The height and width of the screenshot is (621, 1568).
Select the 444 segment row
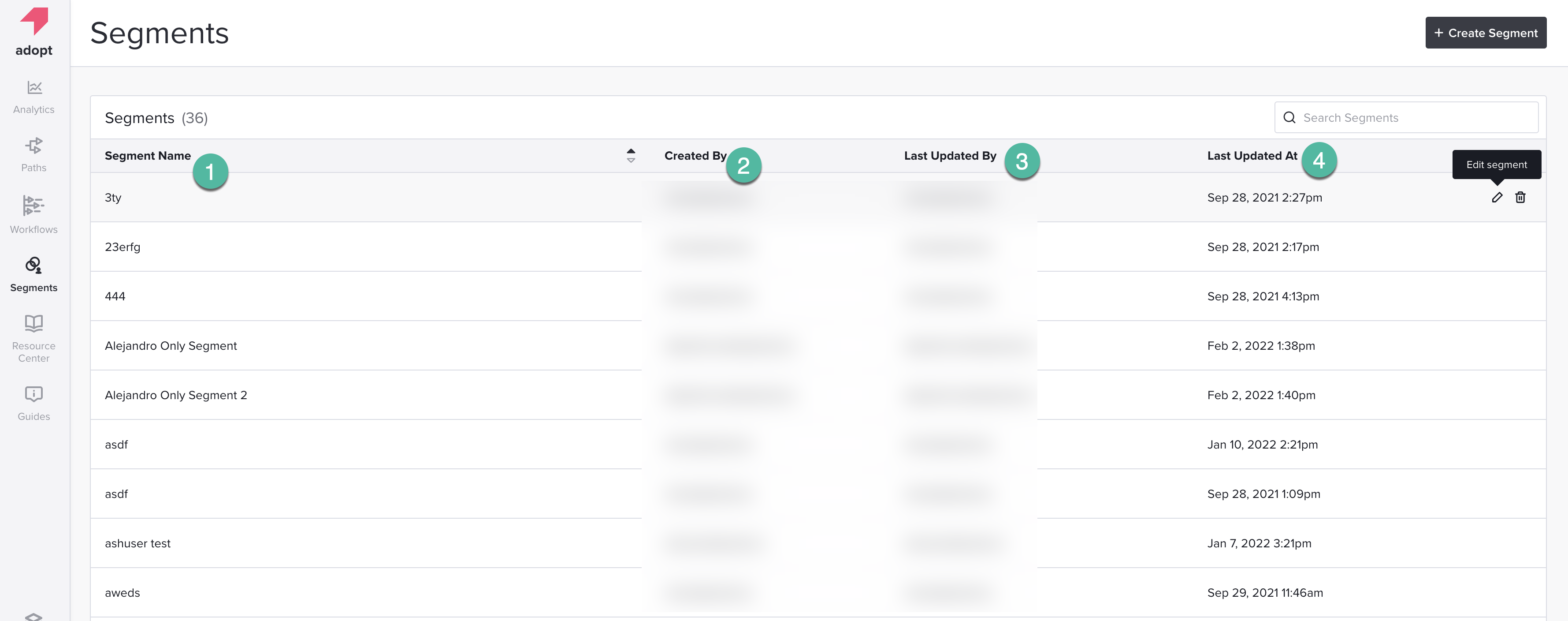click(x=818, y=296)
